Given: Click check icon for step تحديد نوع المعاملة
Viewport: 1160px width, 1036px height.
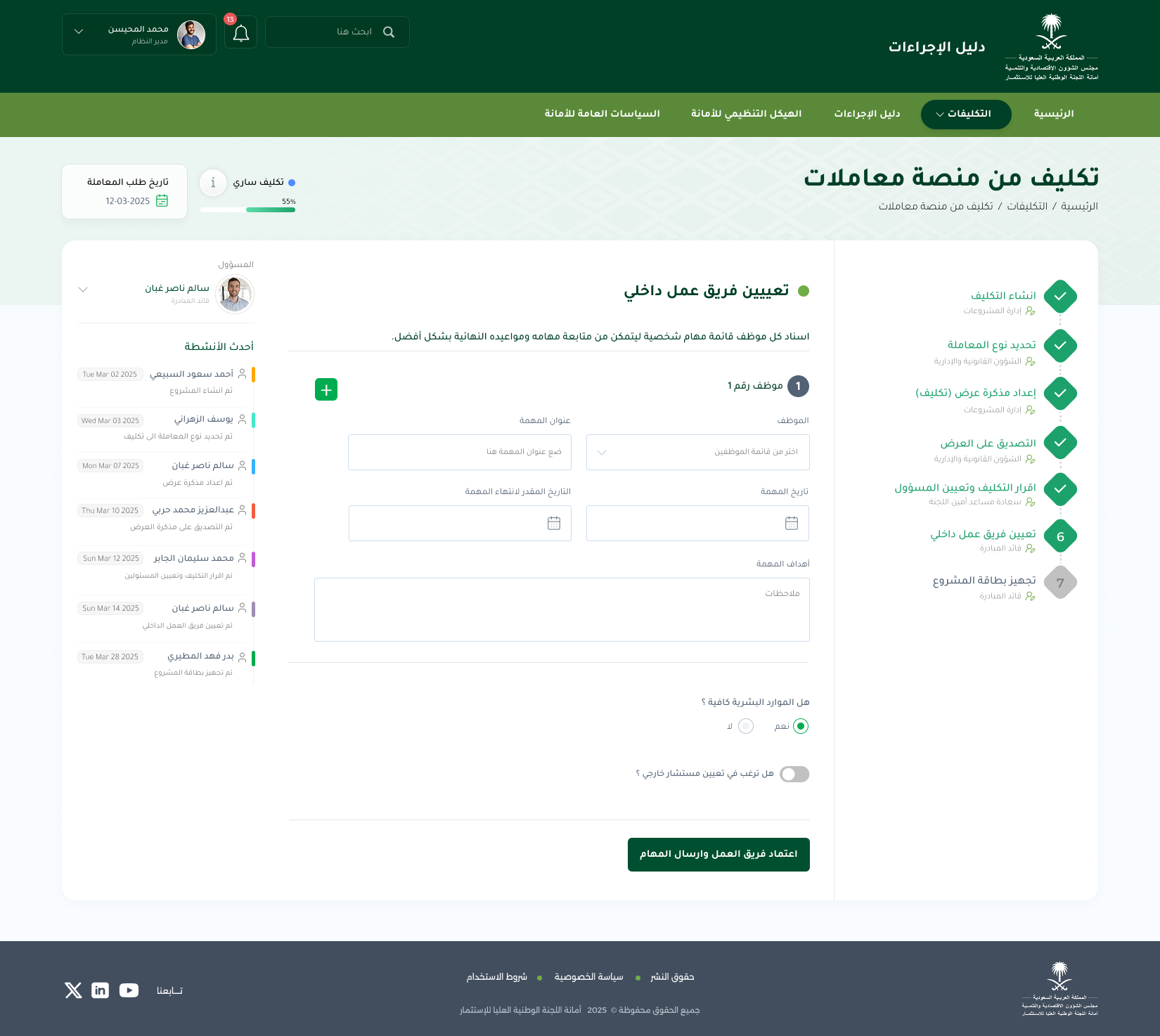Looking at the screenshot, I should [x=1060, y=346].
